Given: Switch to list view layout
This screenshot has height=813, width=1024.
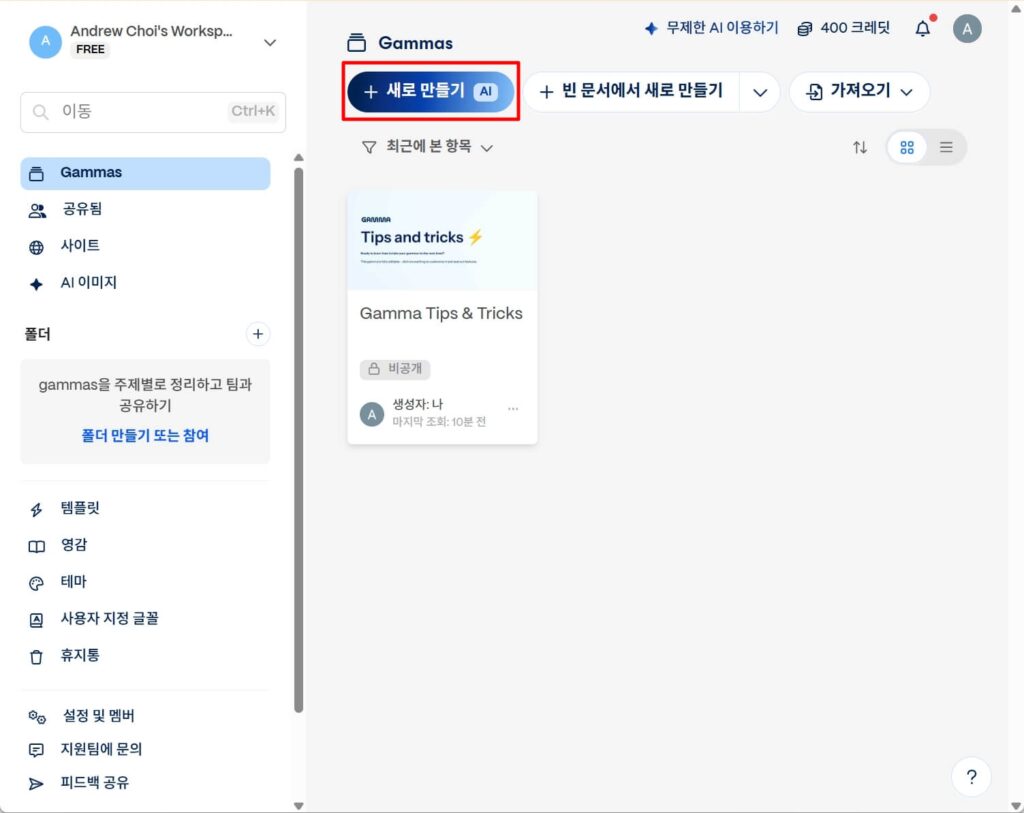Looking at the screenshot, I should pos(946,147).
